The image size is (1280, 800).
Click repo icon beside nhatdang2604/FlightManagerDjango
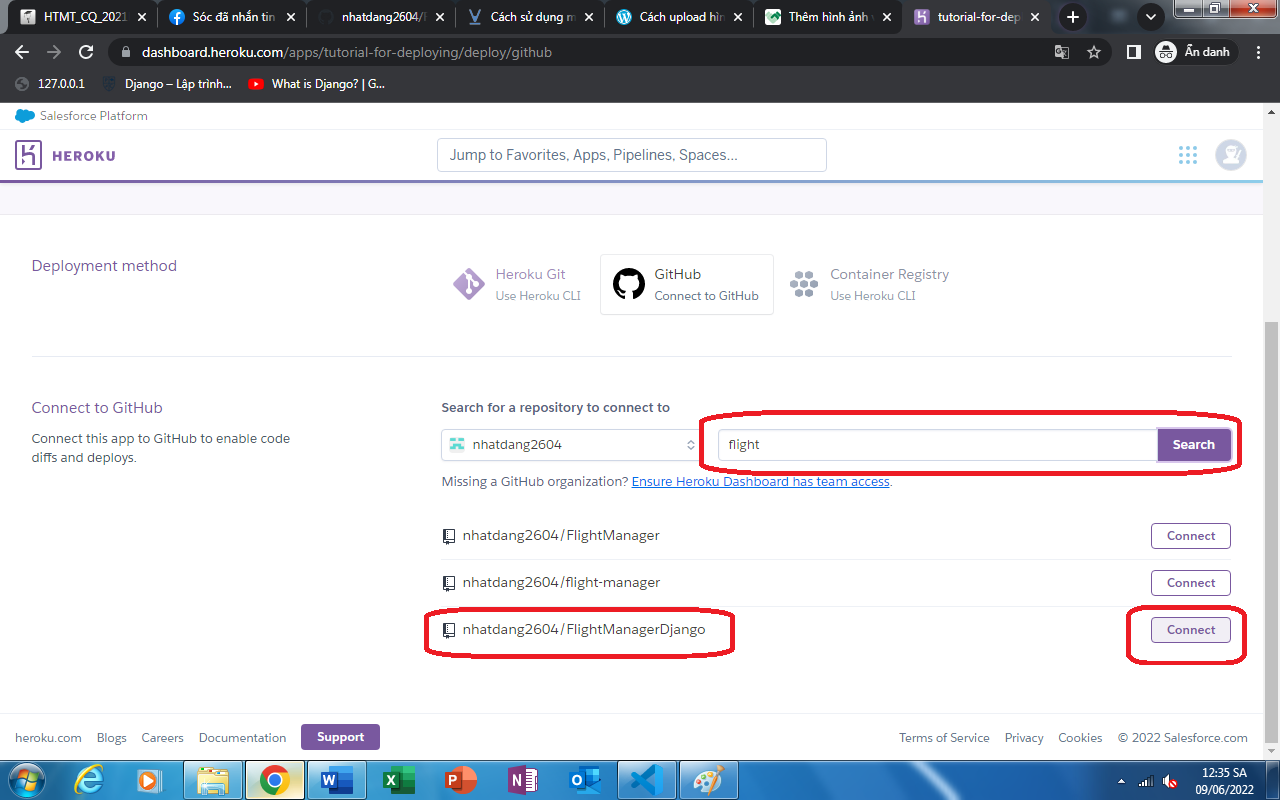coord(449,630)
